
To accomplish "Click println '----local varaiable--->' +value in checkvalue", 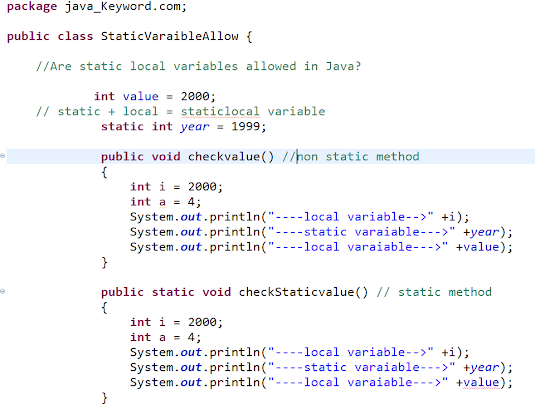I will click(x=321, y=247).
